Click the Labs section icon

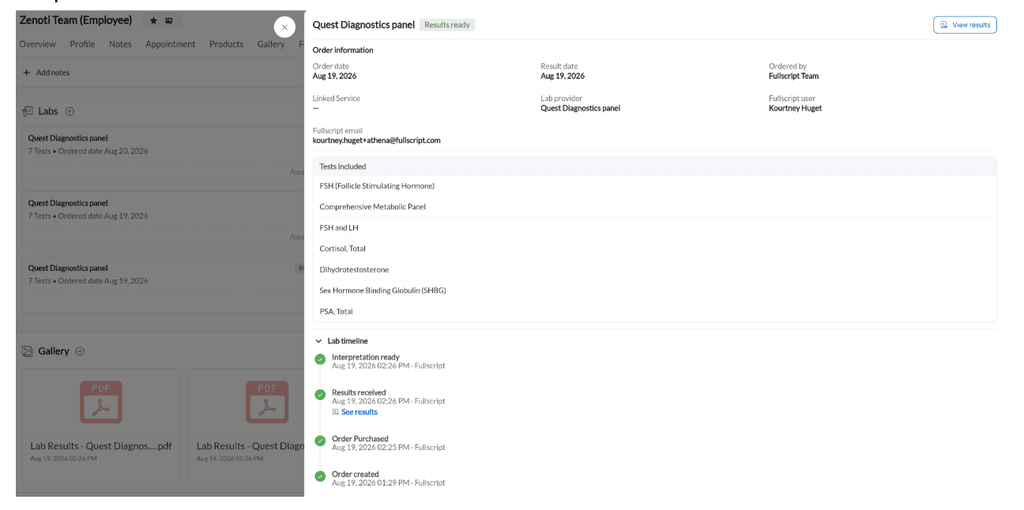27,111
